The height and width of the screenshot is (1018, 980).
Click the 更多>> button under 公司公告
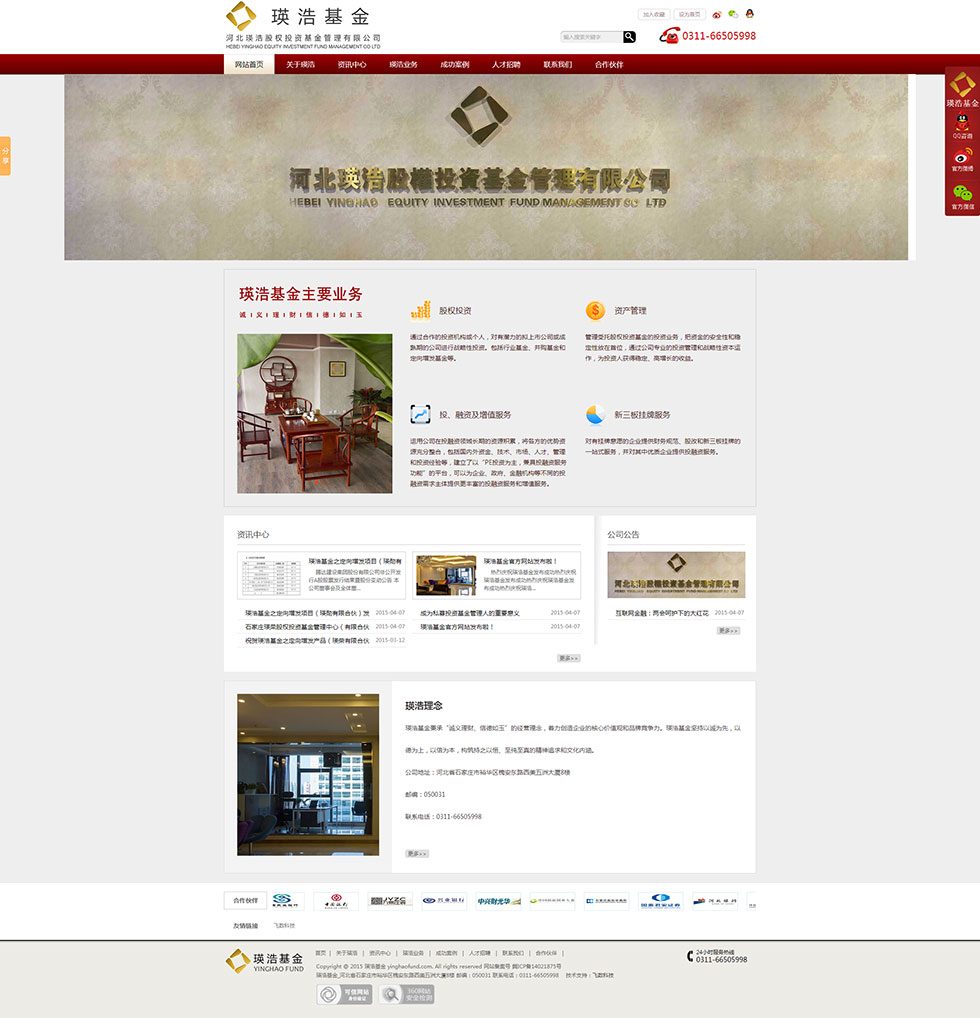coord(729,630)
